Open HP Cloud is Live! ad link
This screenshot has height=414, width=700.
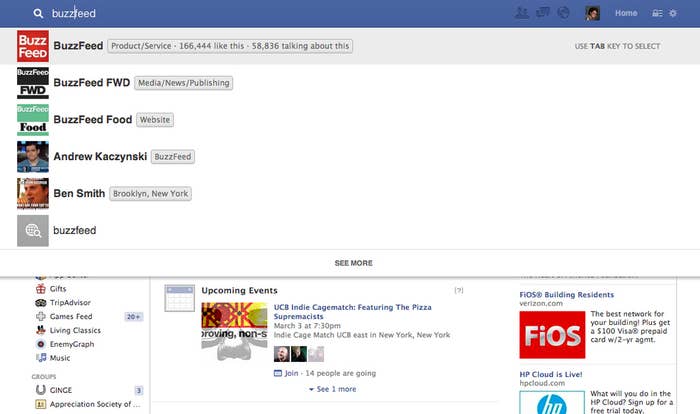[x=551, y=375]
